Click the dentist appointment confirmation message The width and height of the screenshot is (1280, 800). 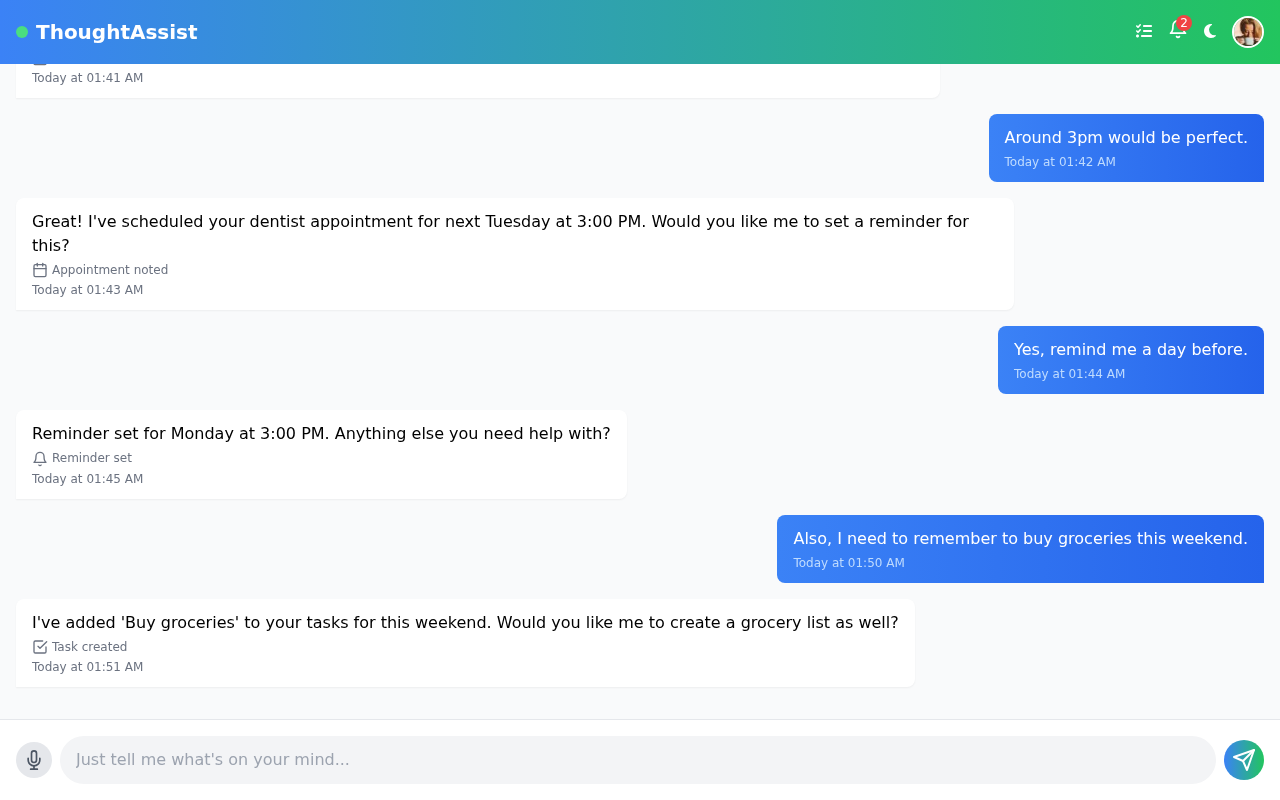[514, 253]
